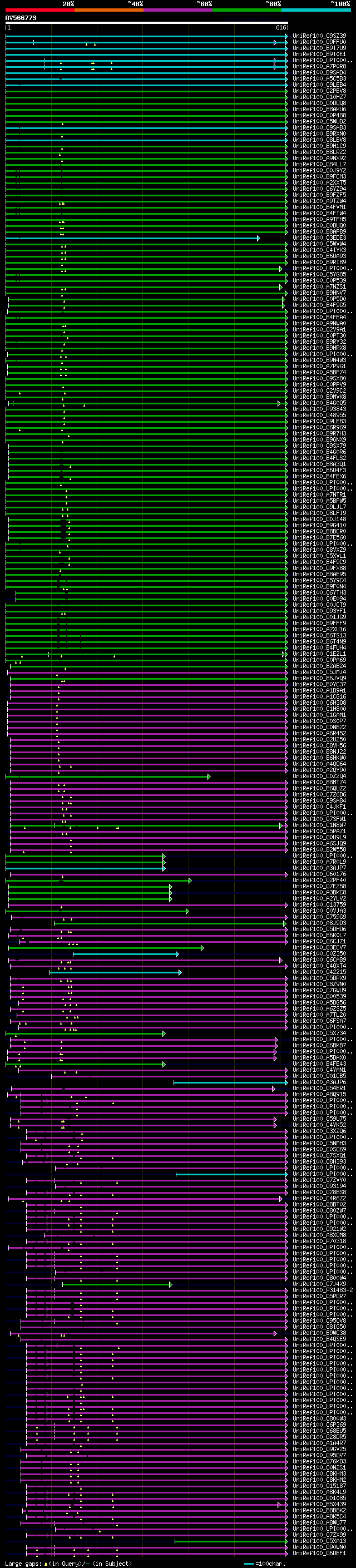
Task: Select hit label UniRef100_Q7SFW1
Action: [x=319, y=819]
